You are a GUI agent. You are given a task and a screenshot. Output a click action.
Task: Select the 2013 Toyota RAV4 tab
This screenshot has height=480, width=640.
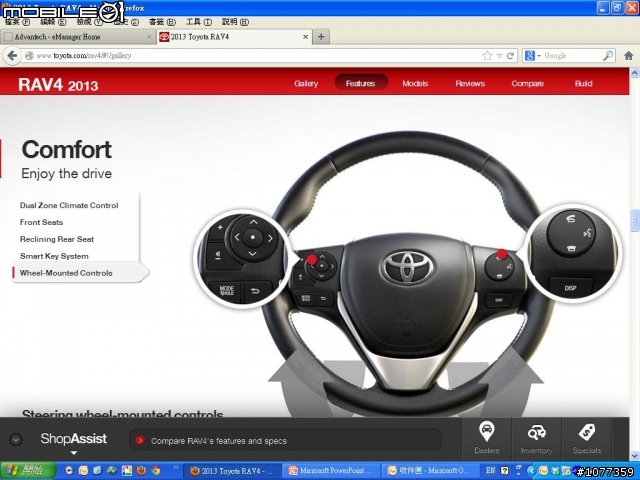[x=235, y=37]
